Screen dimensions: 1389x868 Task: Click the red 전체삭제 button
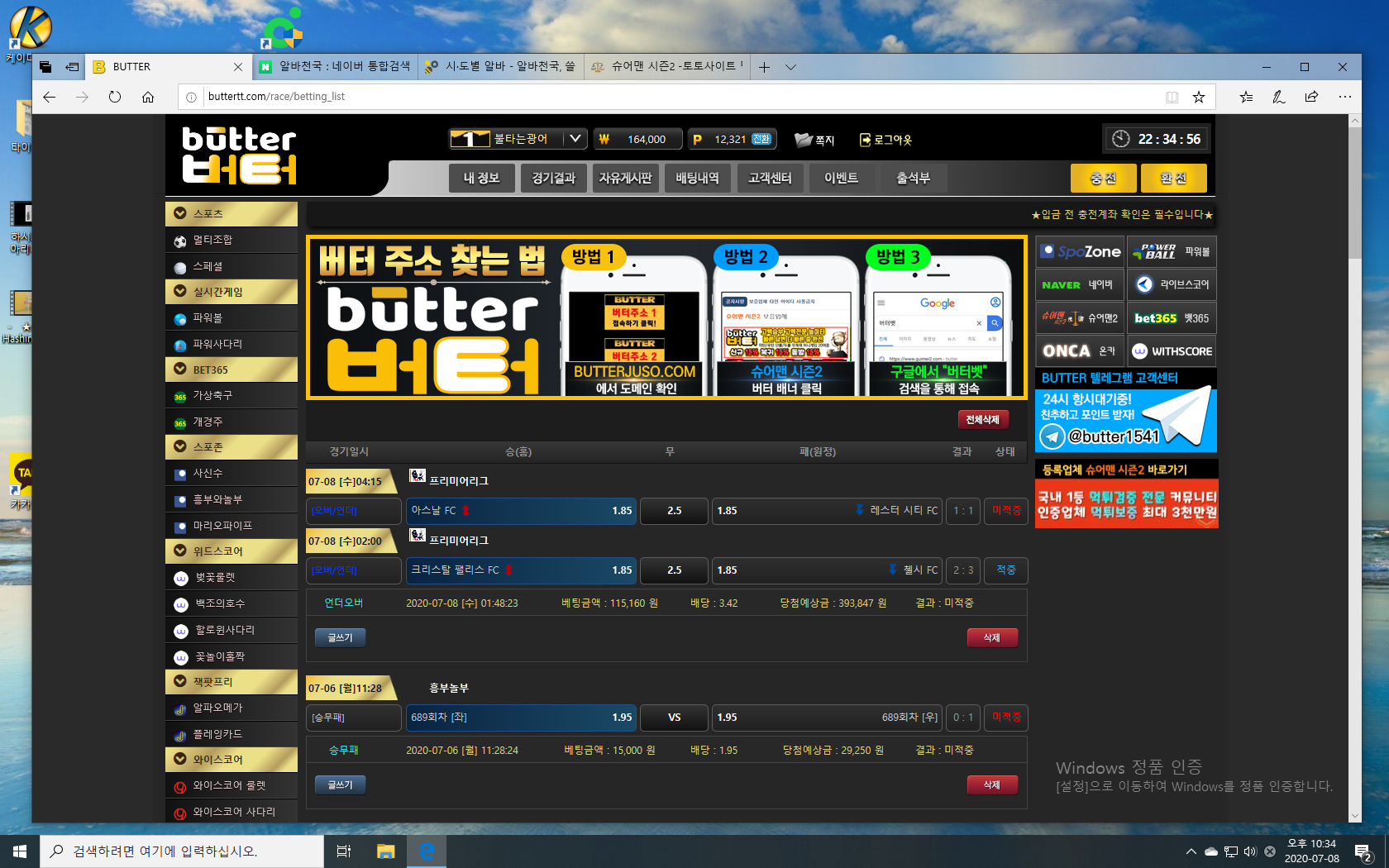tap(982, 420)
